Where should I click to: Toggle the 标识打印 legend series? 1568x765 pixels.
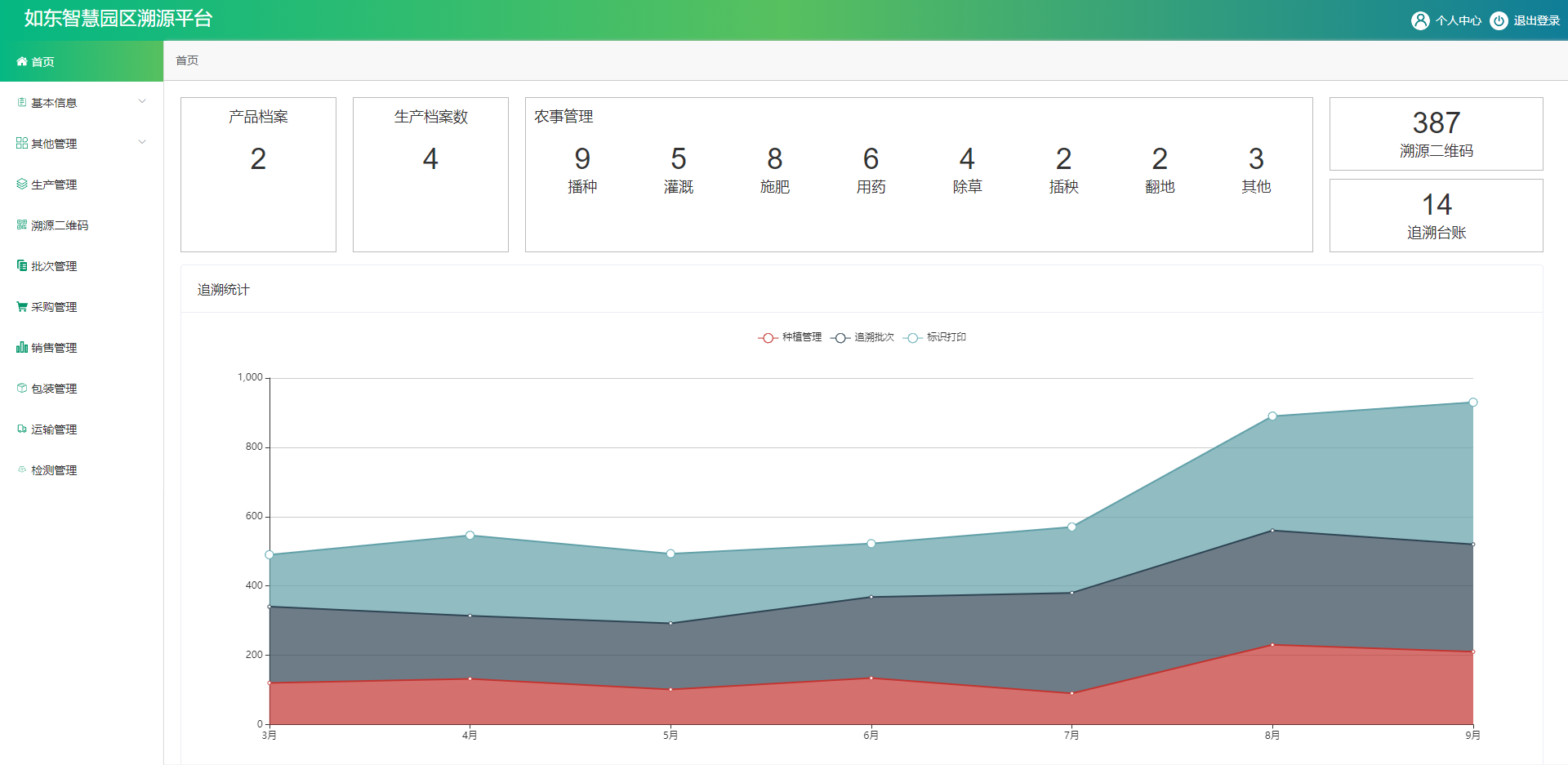point(935,337)
